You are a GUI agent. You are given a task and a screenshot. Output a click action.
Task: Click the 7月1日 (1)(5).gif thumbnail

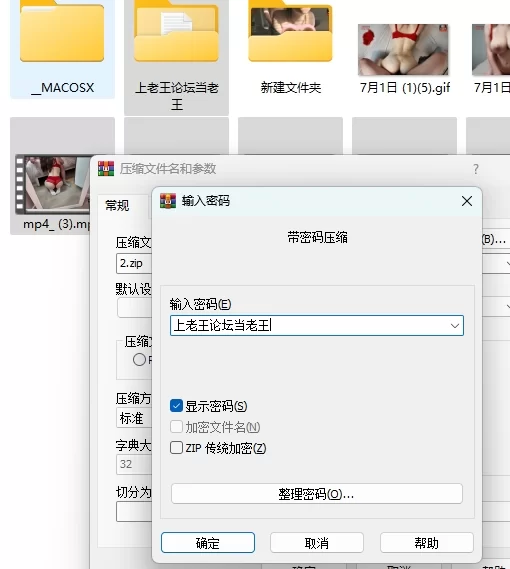(x=403, y=50)
